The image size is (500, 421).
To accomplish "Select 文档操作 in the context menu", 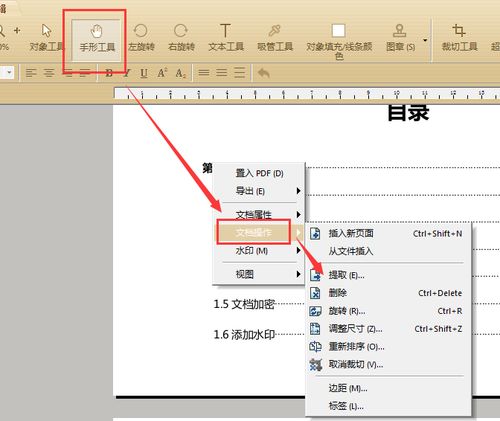I will pos(254,232).
